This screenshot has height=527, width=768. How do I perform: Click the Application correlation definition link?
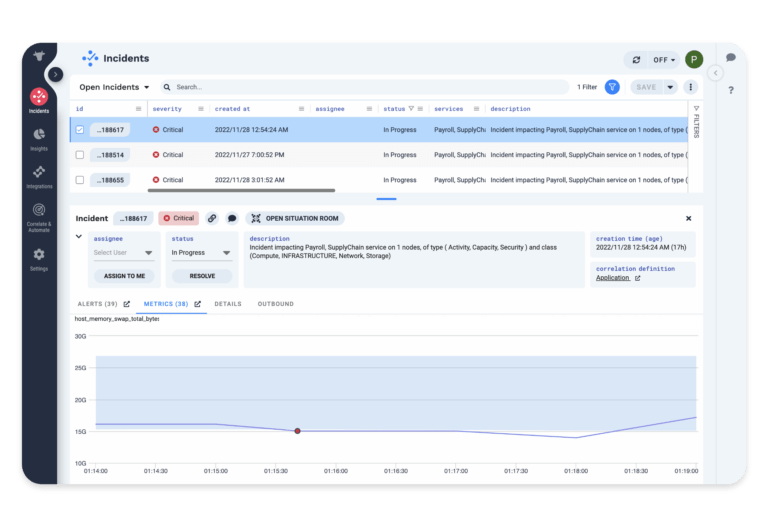[x=613, y=278]
